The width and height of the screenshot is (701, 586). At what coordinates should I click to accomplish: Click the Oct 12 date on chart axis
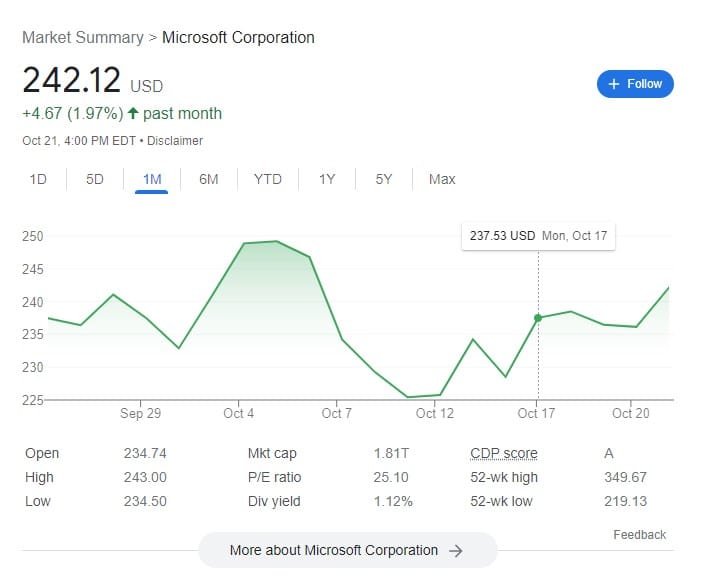435,413
